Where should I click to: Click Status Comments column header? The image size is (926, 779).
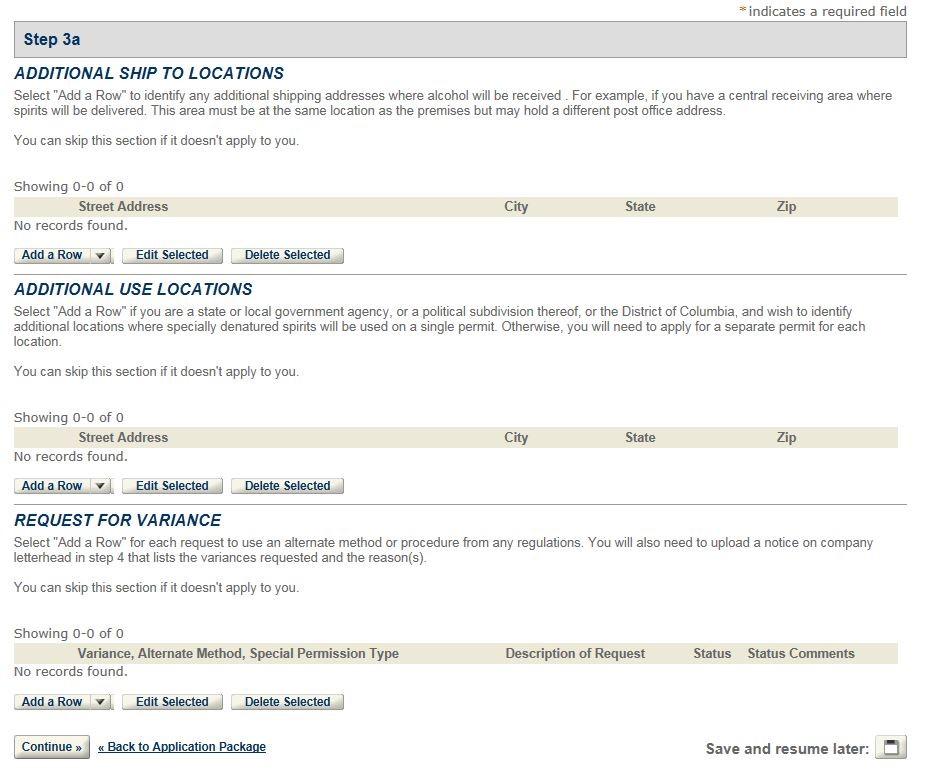[x=800, y=654]
